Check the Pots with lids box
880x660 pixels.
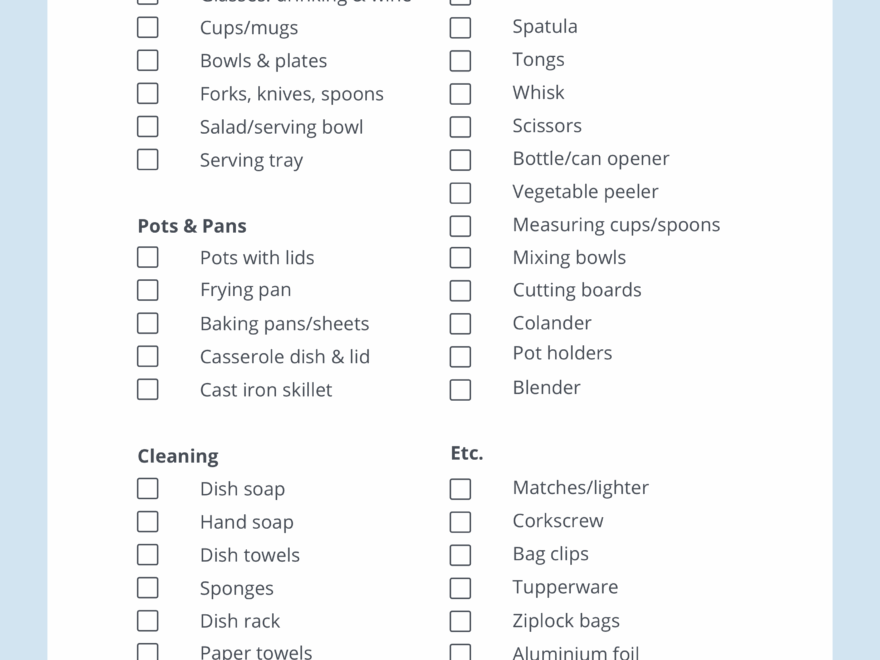(148, 258)
